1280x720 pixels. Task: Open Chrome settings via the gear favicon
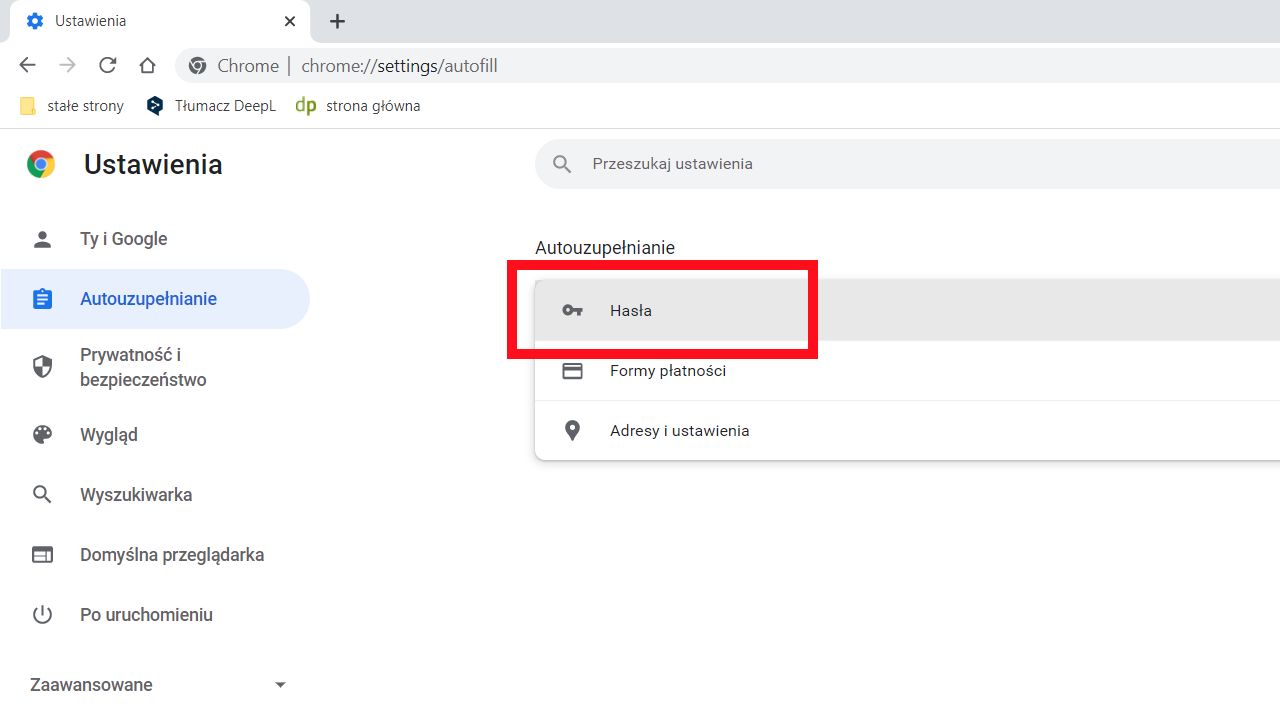click(x=35, y=20)
